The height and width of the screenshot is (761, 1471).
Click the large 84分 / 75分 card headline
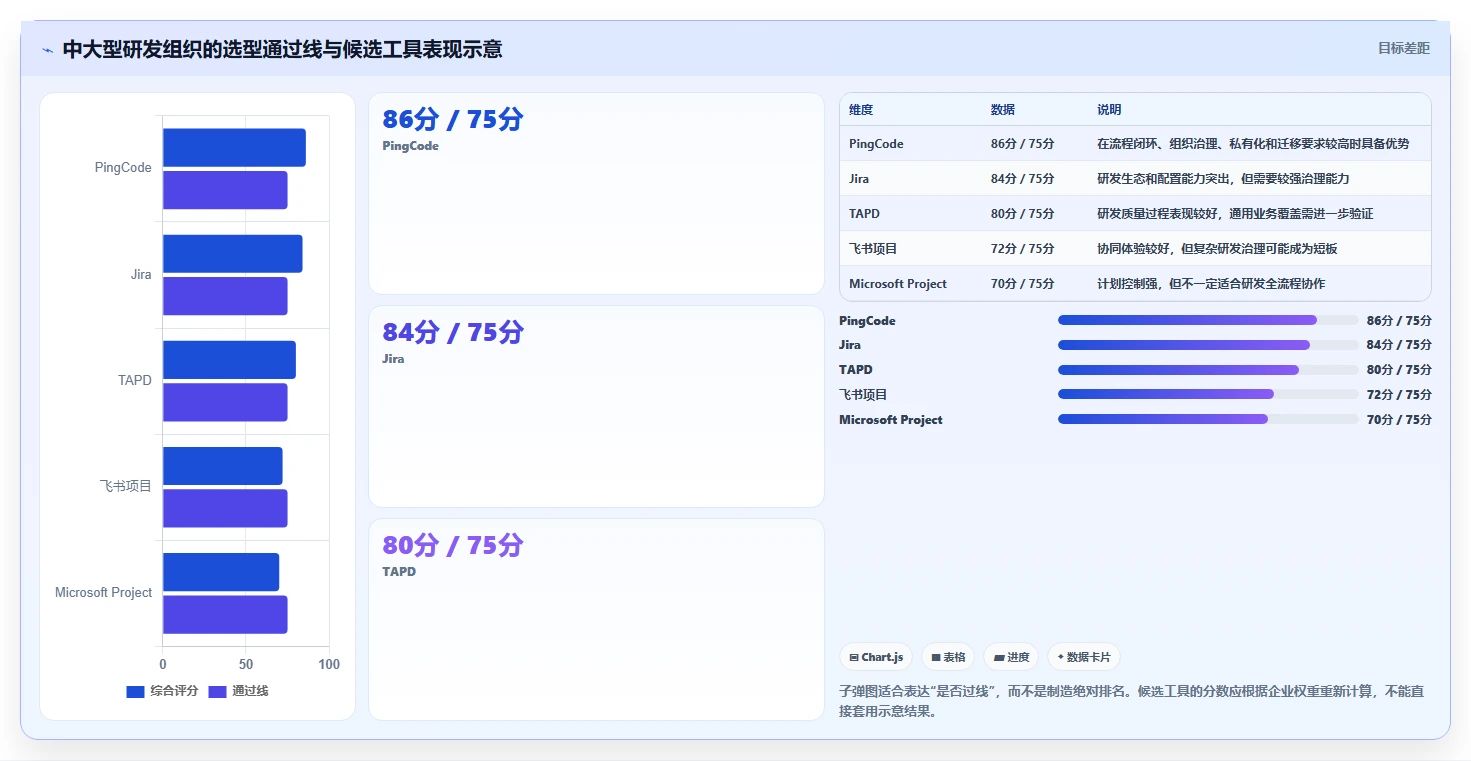[x=453, y=333]
